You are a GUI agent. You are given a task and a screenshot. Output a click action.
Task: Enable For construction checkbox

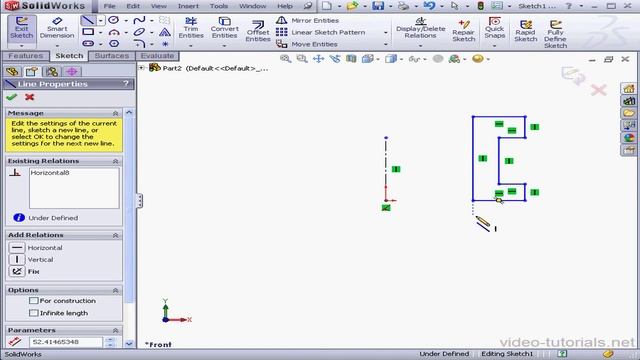pos(33,301)
